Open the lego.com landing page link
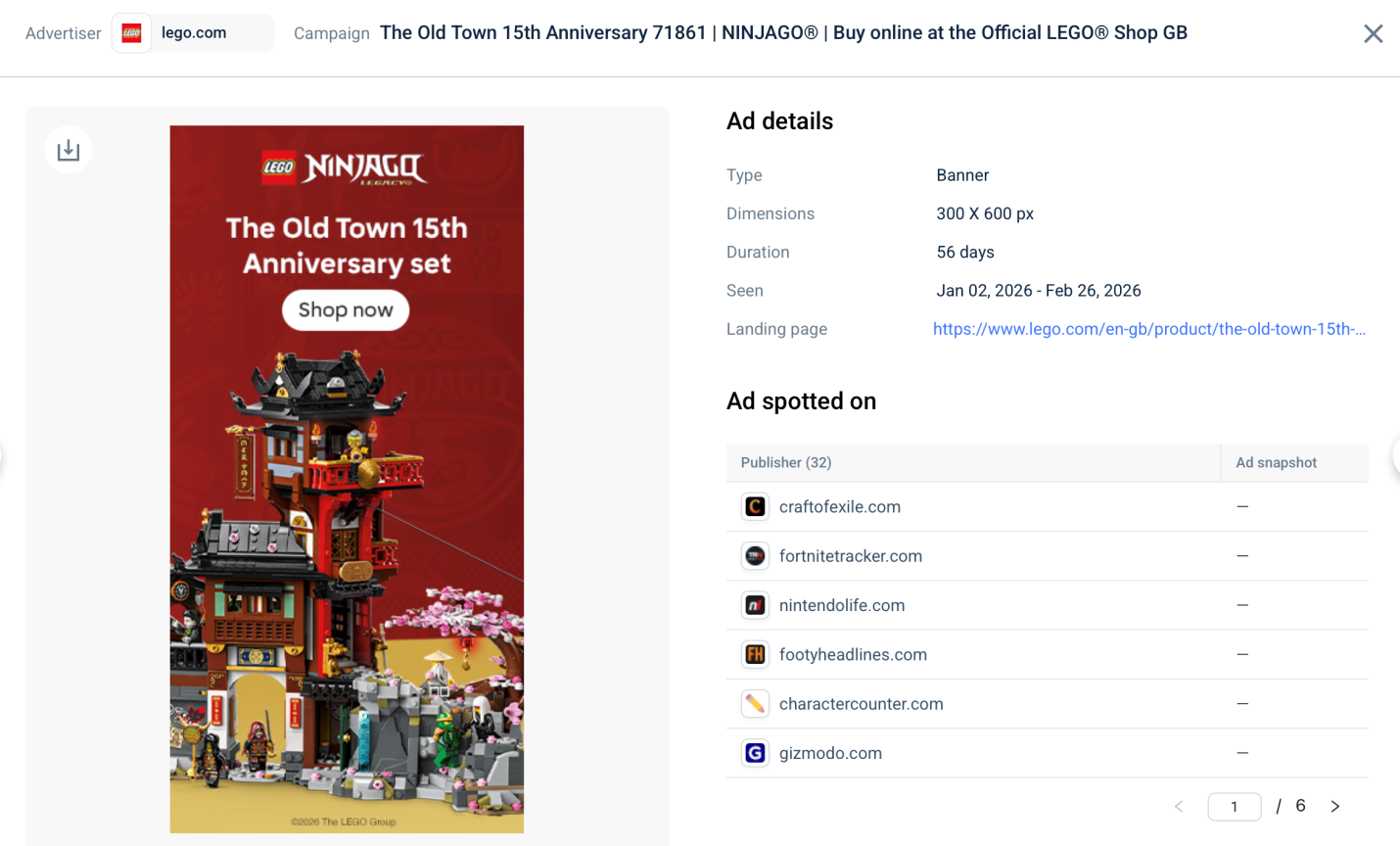This screenshot has width=1400, height=846. click(1149, 329)
